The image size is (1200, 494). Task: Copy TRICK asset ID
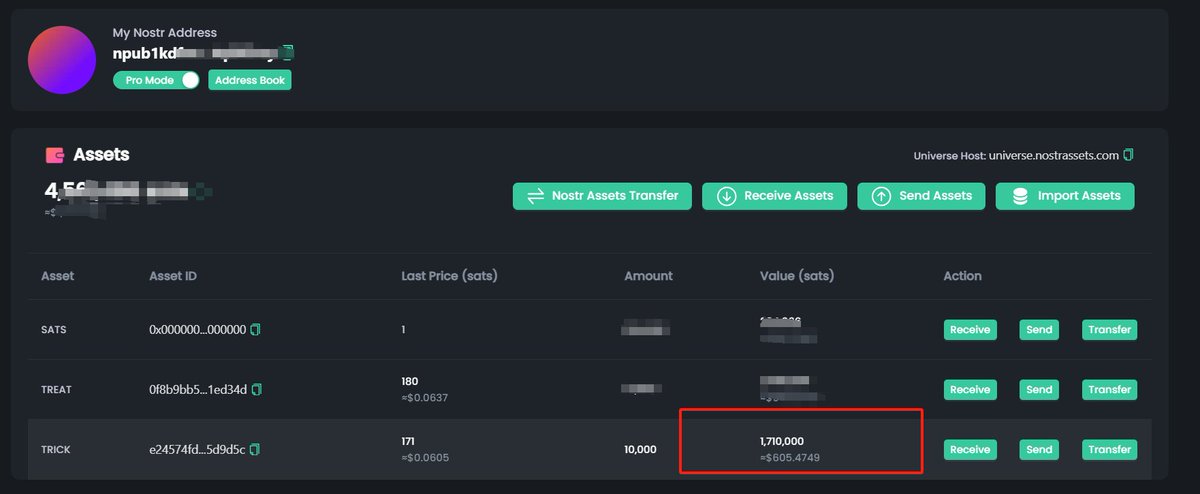click(254, 449)
